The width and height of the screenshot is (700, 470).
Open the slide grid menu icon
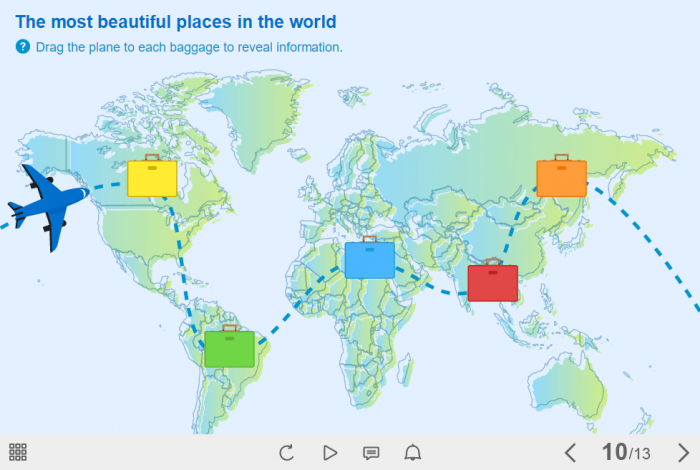point(18,452)
